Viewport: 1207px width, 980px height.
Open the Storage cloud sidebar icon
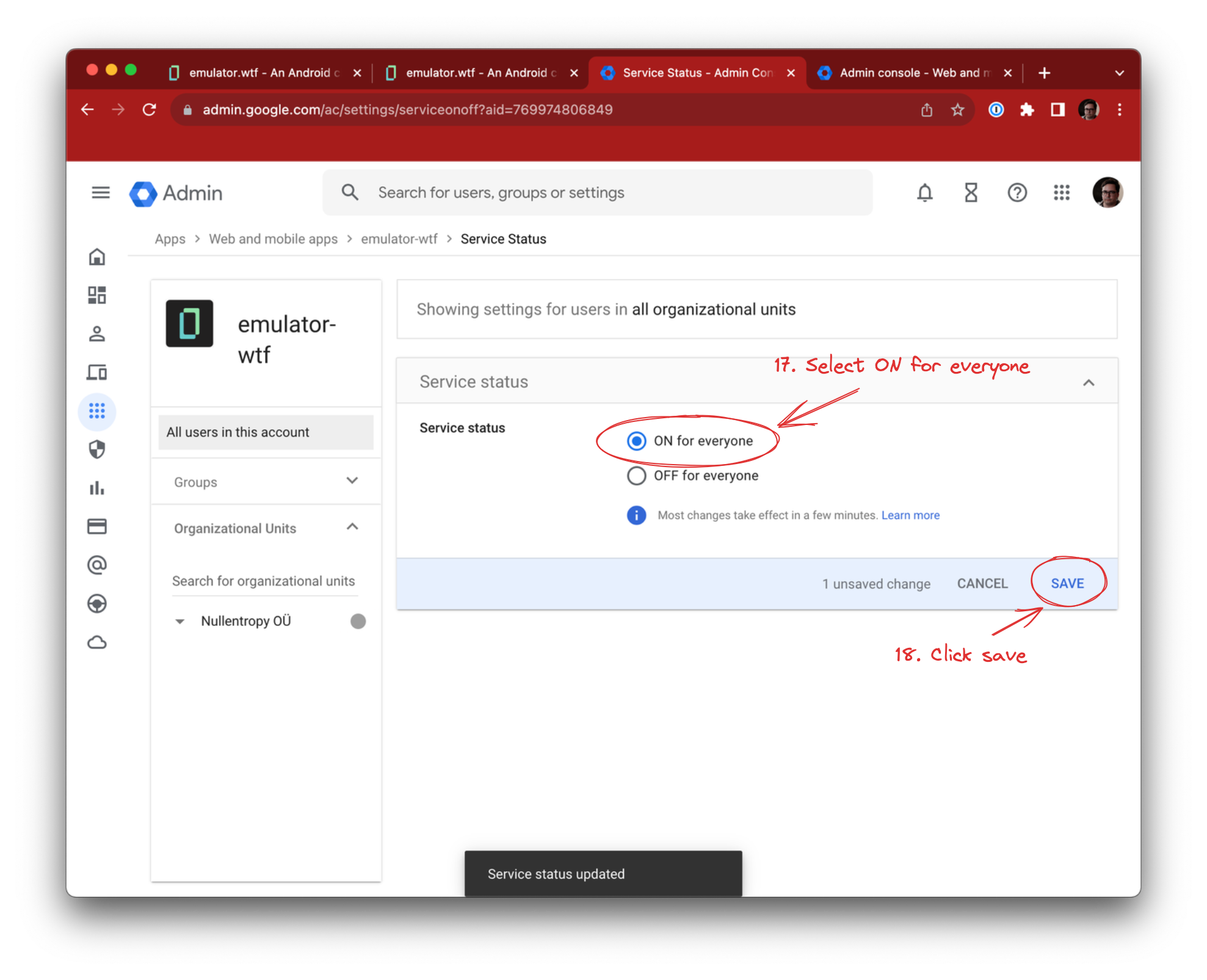[x=97, y=642]
